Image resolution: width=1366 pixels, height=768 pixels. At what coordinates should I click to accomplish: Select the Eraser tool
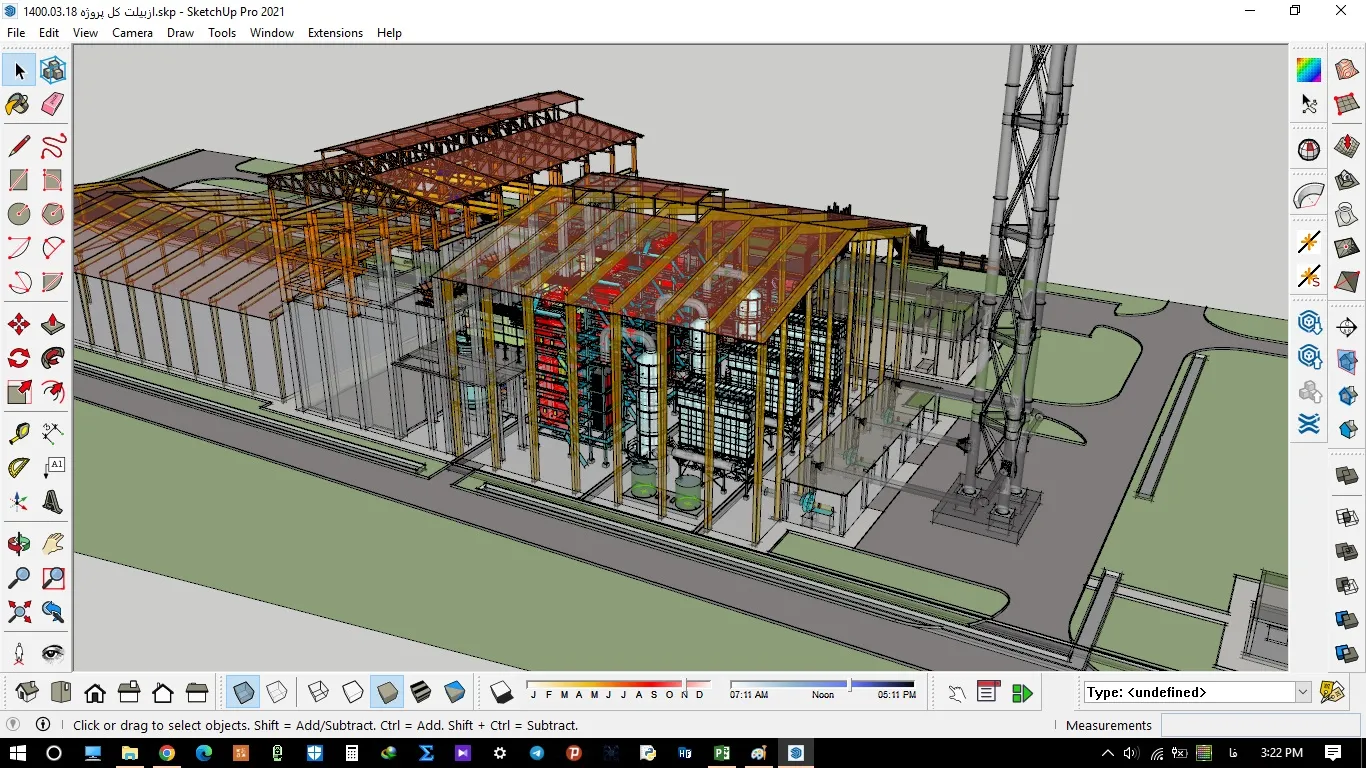[x=52, y=104]
